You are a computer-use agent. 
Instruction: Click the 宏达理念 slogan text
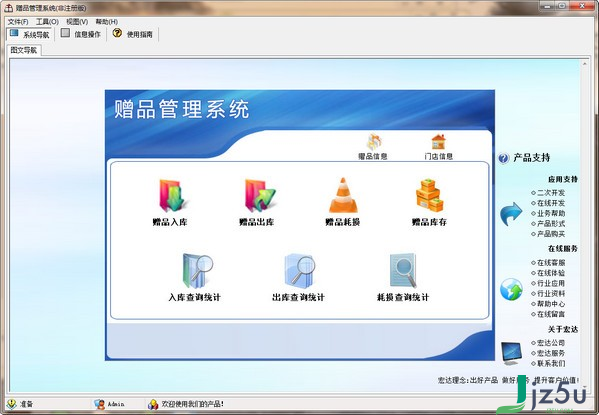pyautogui.click(x=508, y=380)
